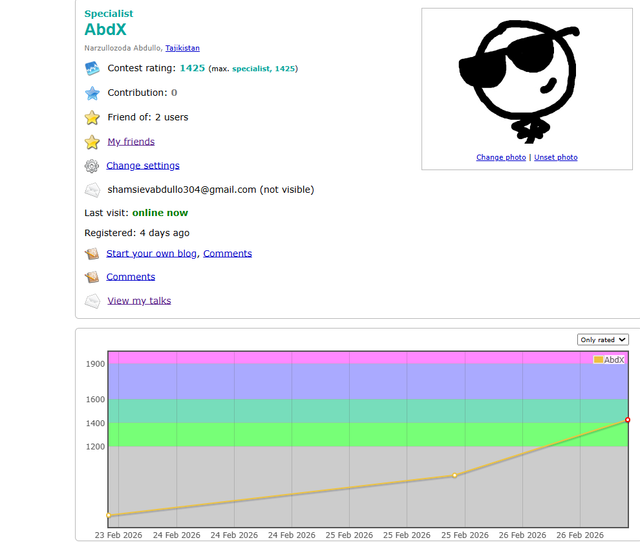Click the gear icon next to Change settings
The height and width of the screenshot is (542, 640).
pos(92,166)
